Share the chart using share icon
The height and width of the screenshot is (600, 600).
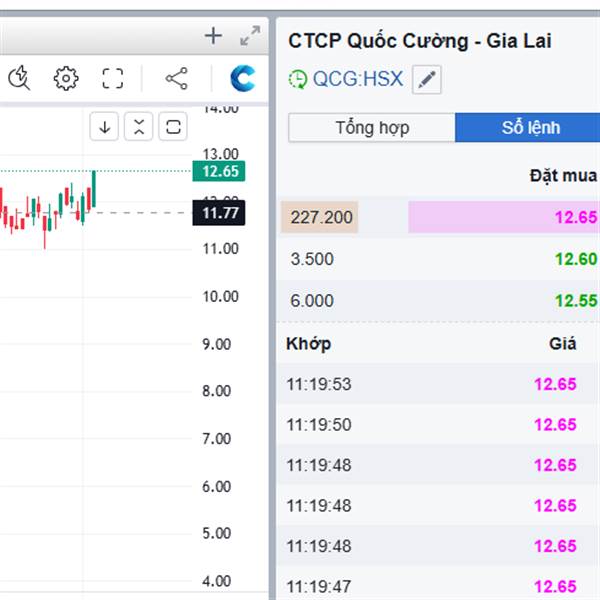click(x=177, y=78)
